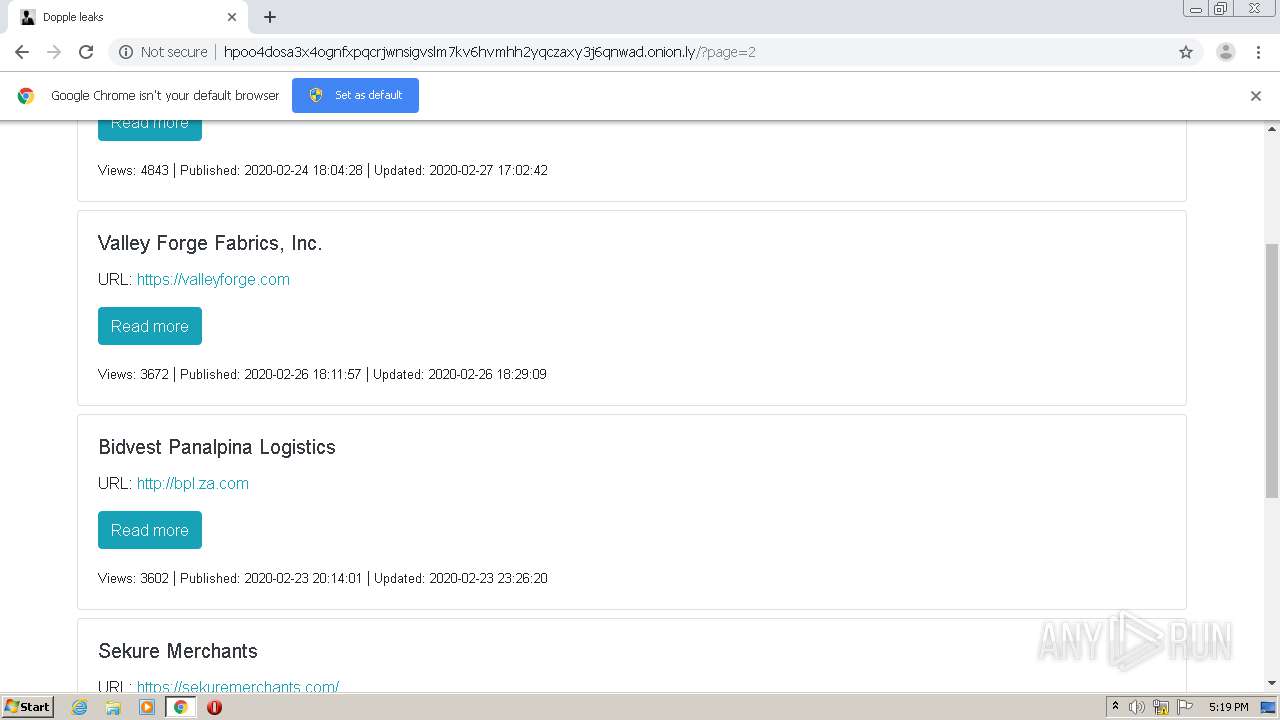Click the address bar URL
The height and width of the screenshot is (720, 1280).
coord(489,52)
